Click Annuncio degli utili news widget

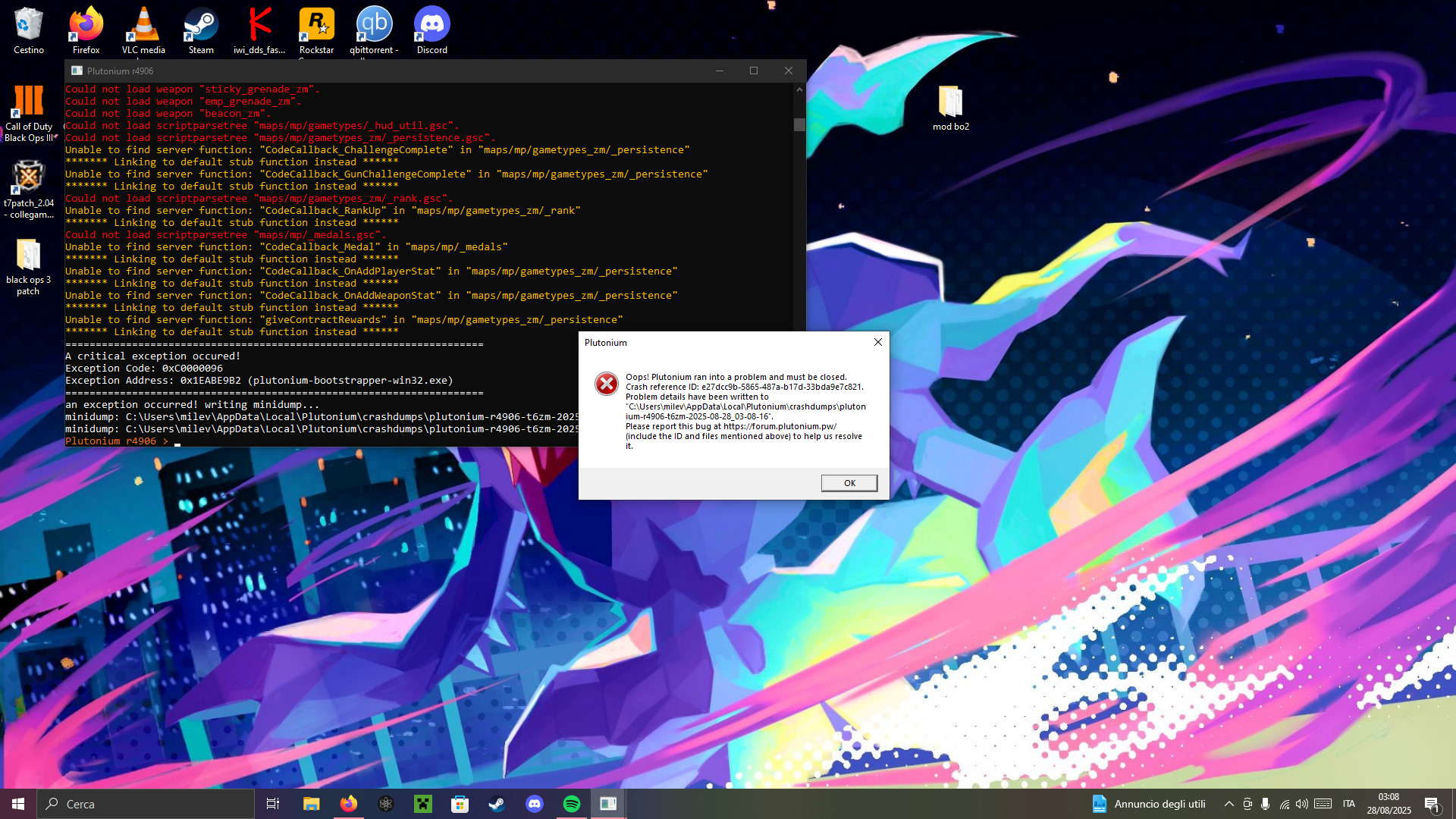[x=1149, y=804]
